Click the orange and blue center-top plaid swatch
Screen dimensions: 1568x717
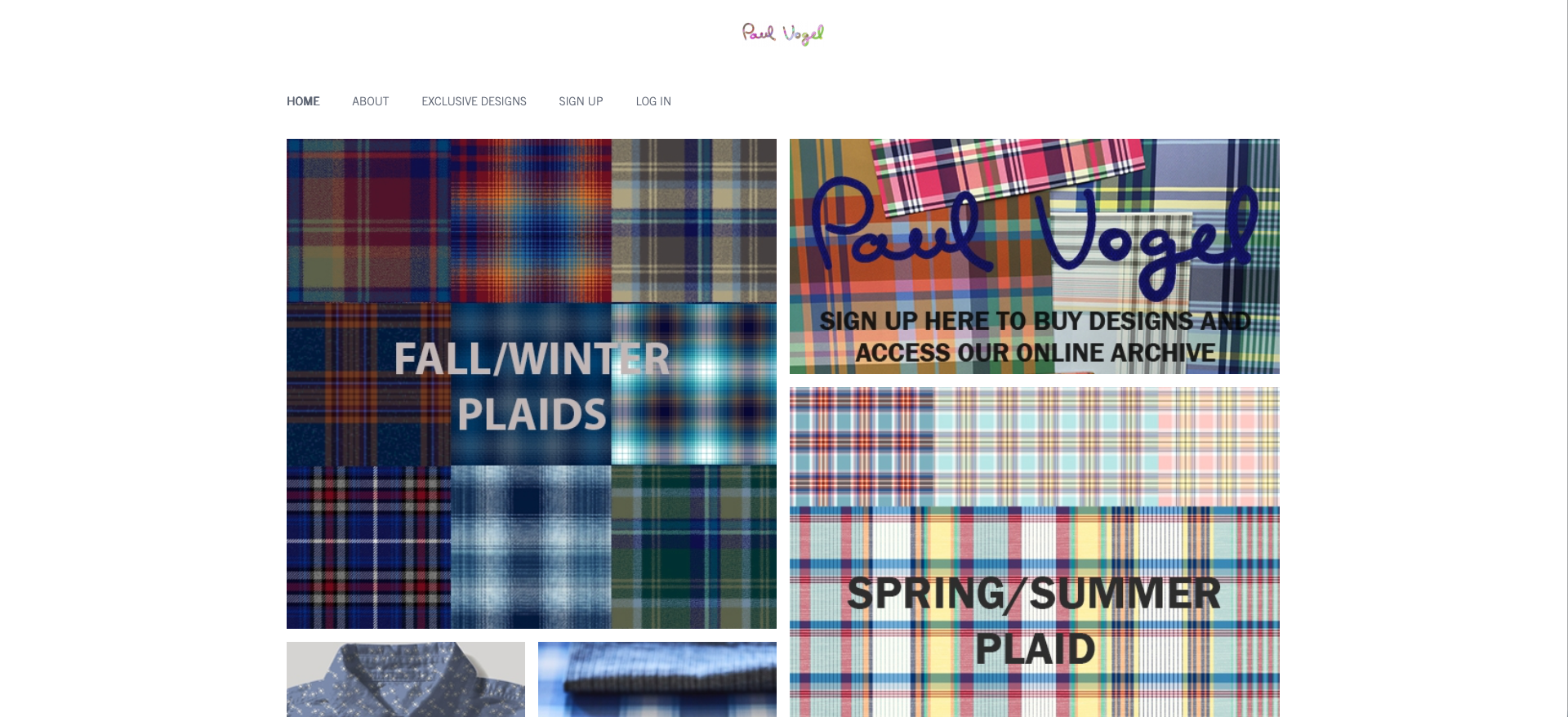(531, 220)
